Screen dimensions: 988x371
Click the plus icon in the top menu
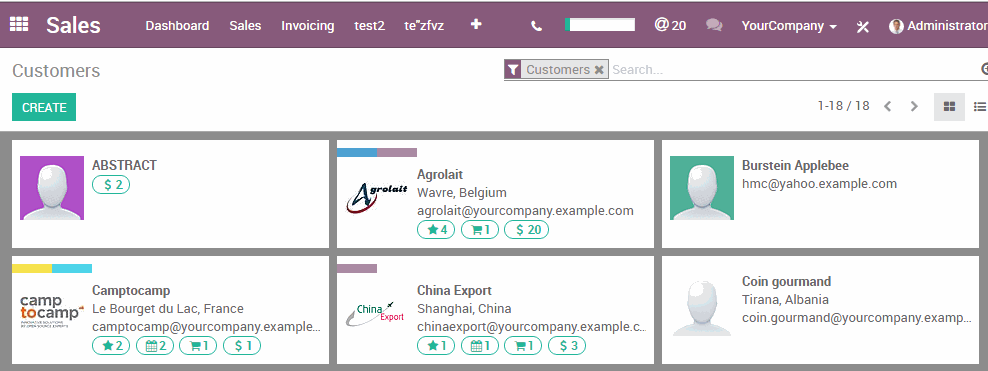(x=476, y=25)
